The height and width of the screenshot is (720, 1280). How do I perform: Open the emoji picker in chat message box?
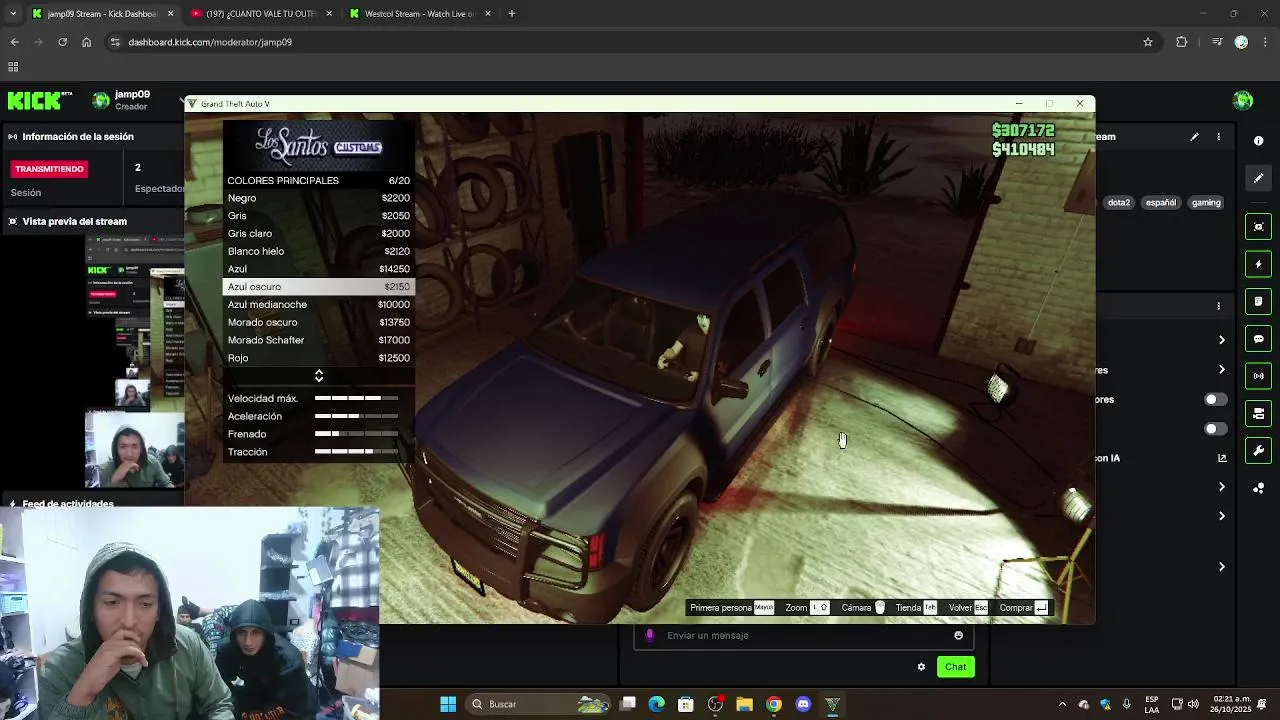point(958,635)
